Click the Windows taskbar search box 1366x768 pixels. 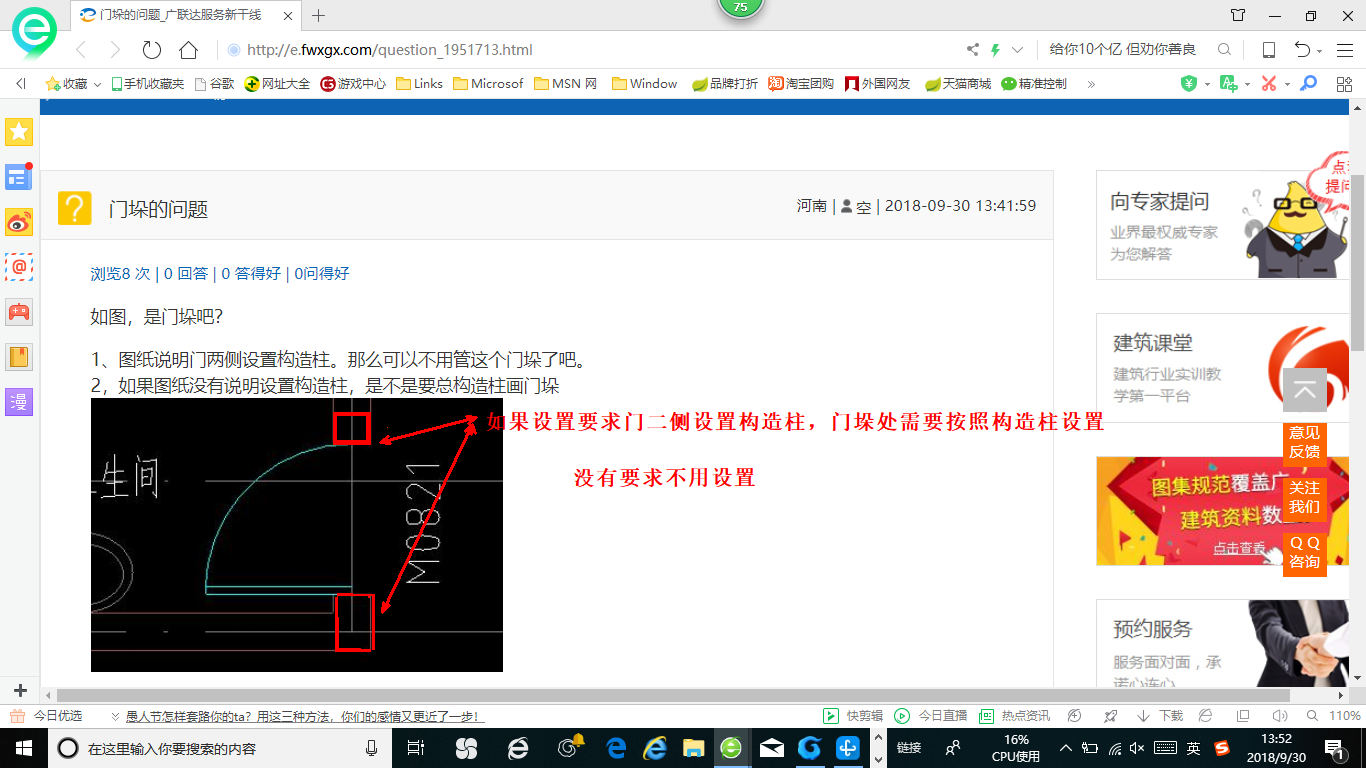point(219,748)
